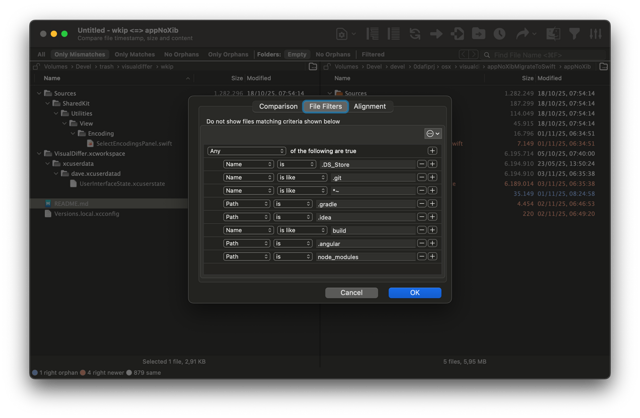Select SelectEncodingsPanel.swift in the left pane
The image size is (640, 418).
(x=134, y=144)
